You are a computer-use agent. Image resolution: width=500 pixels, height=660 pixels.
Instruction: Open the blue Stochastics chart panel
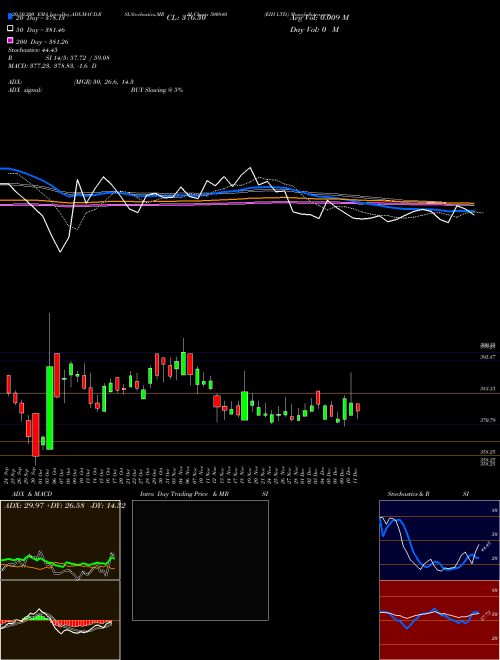coord(439,540)
